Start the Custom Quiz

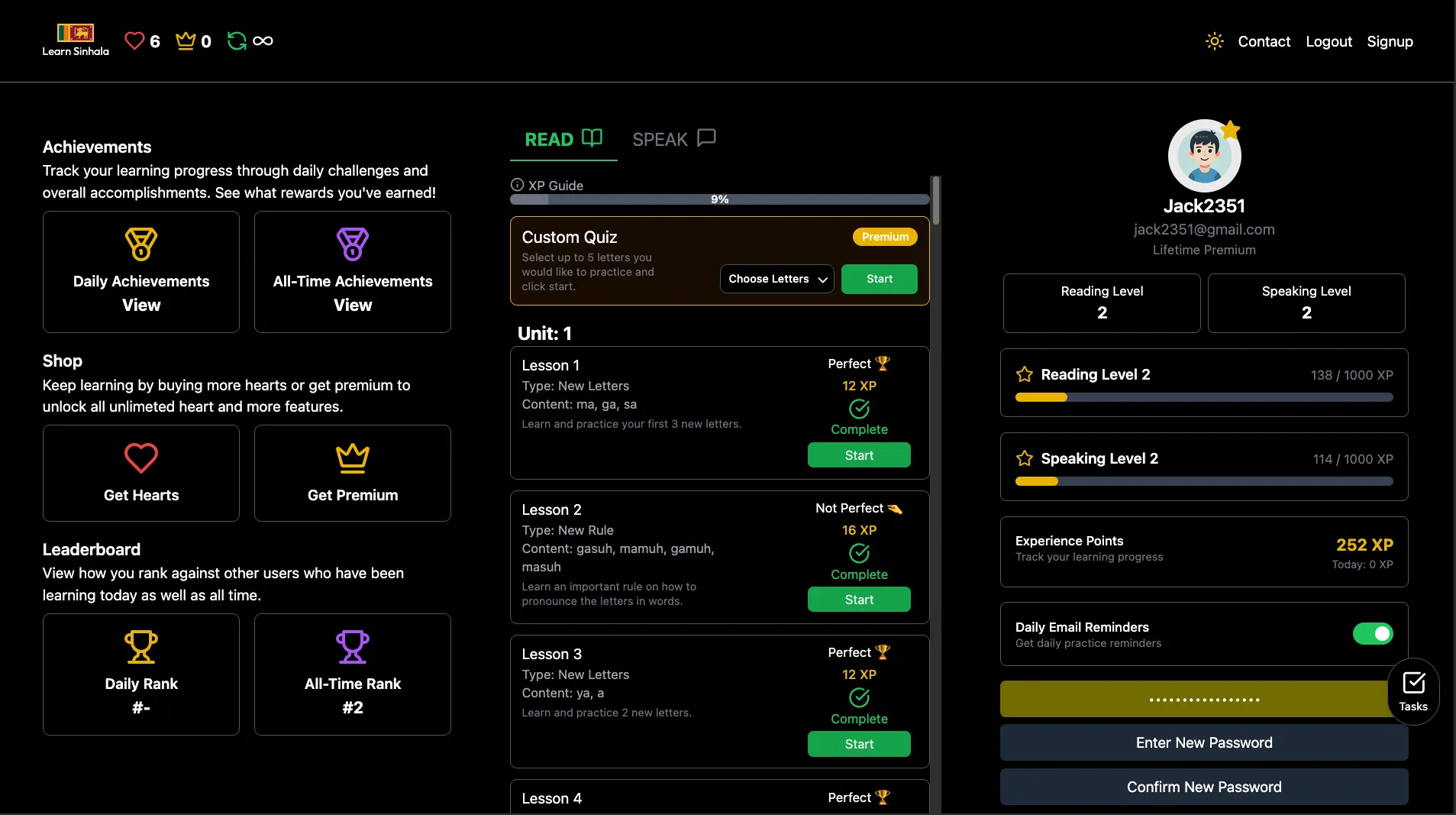tap(879, 279)
